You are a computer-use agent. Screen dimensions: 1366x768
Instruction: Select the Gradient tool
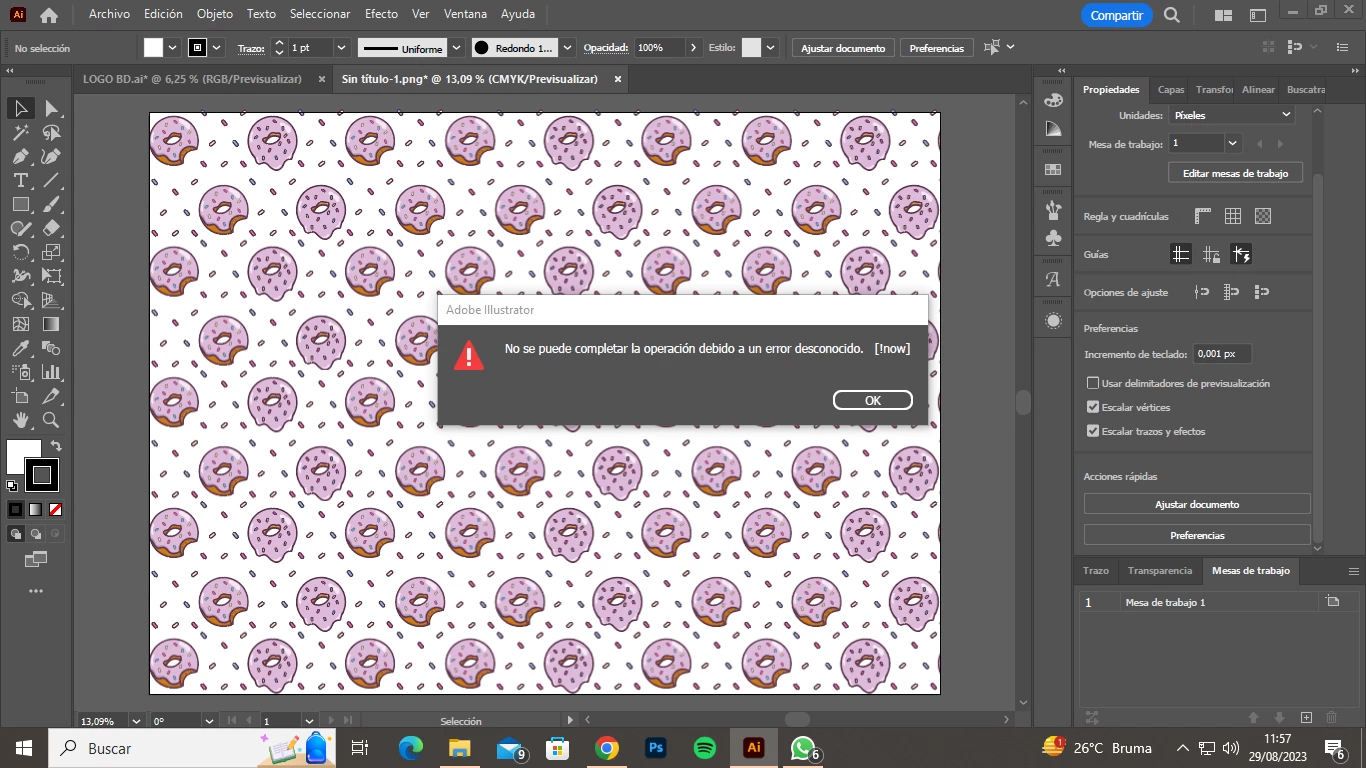[x=51, y=324]
